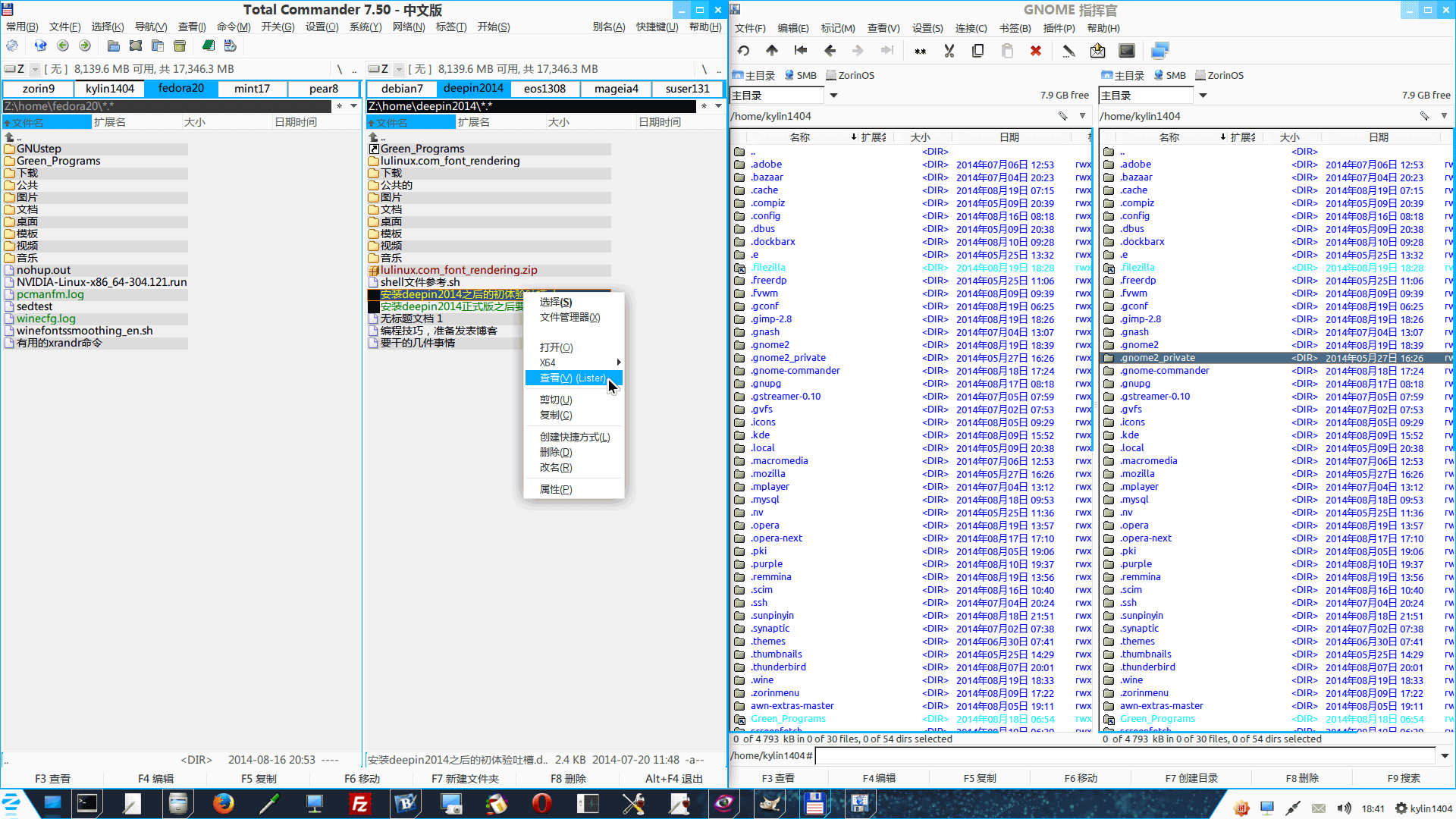Open right drive Z dropdown in Total Commander
The image size is (1456, 819).
pos(399,69)
